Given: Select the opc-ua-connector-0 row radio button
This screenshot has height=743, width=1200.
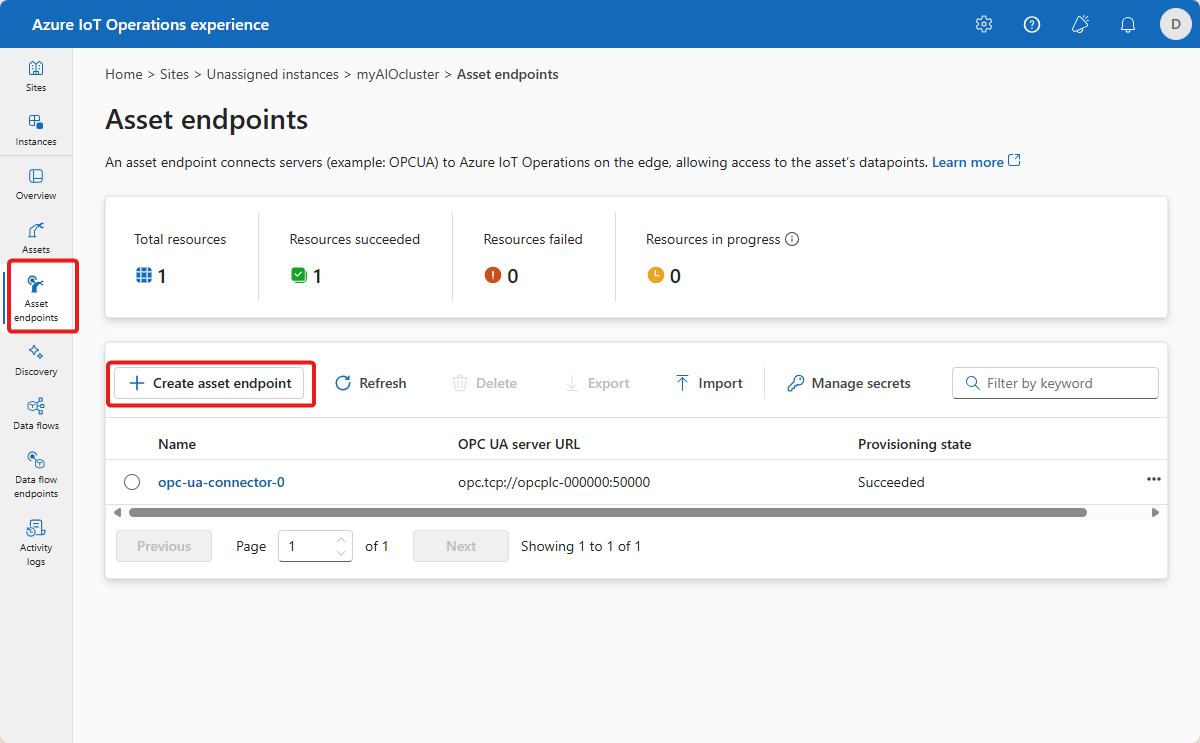Looking at the screenshot, I should (132, 482).
